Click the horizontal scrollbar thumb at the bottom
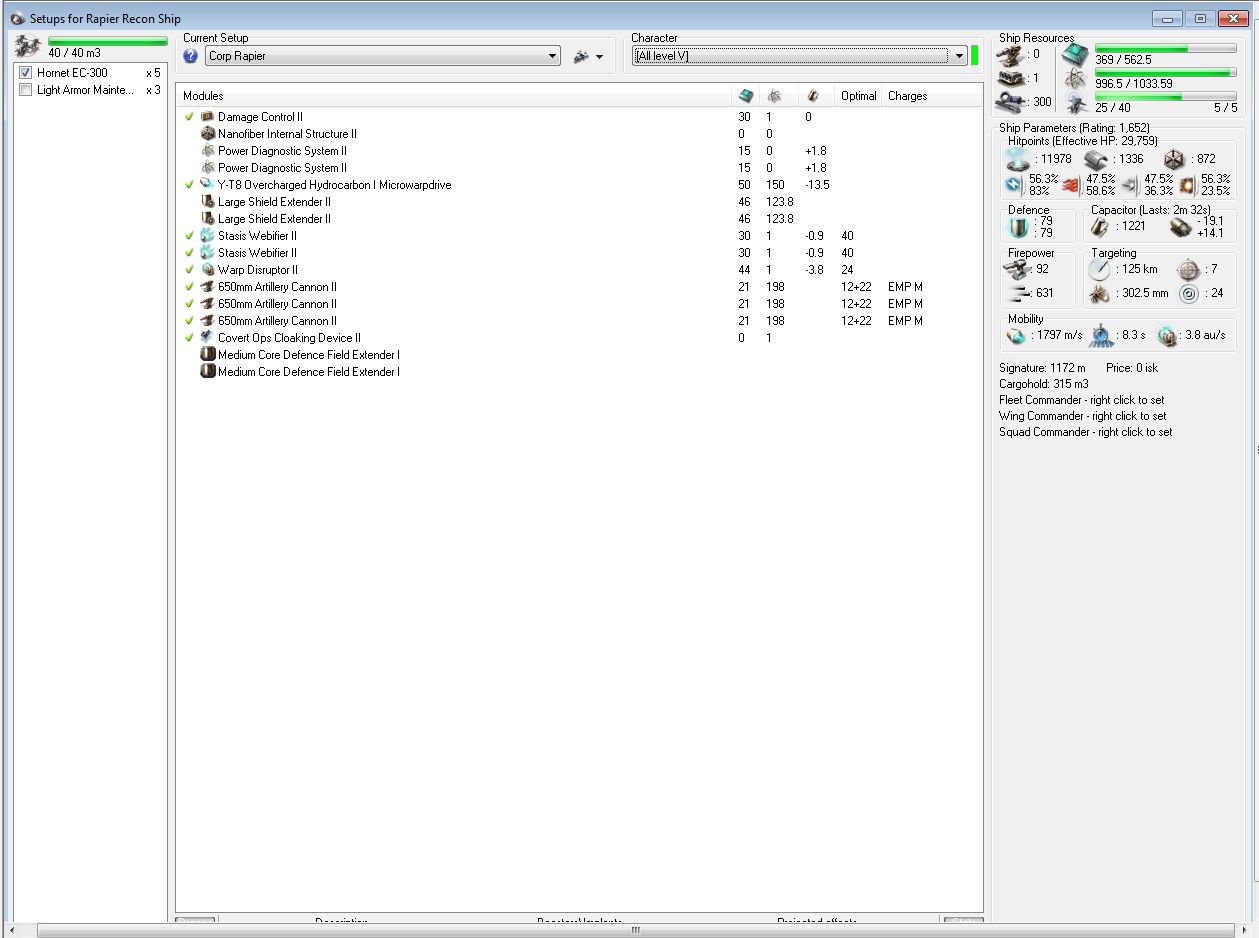Screen dimensions: 1259x938 point(635,930)
